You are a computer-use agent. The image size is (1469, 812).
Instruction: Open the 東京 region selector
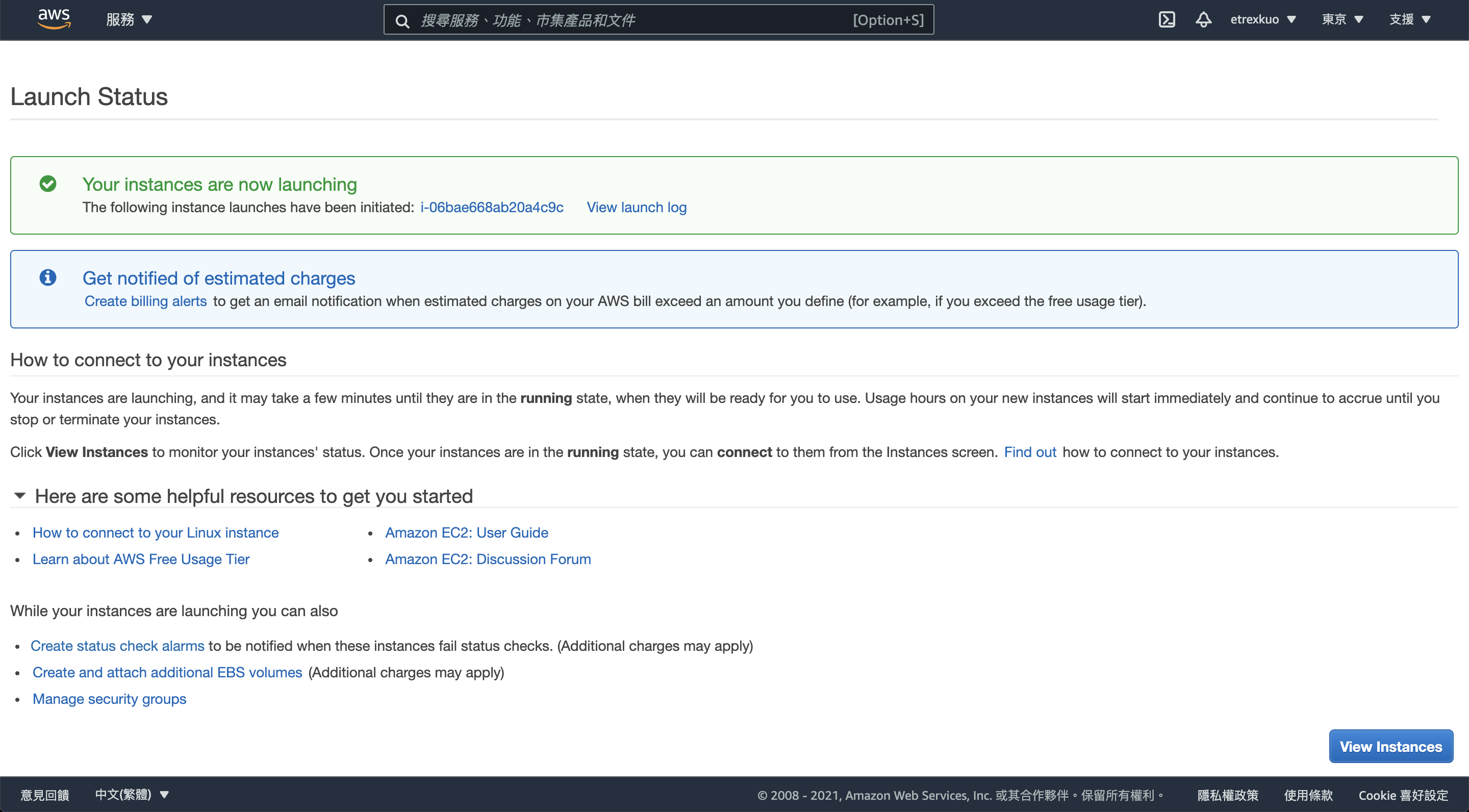click(x=1343, y=19)
